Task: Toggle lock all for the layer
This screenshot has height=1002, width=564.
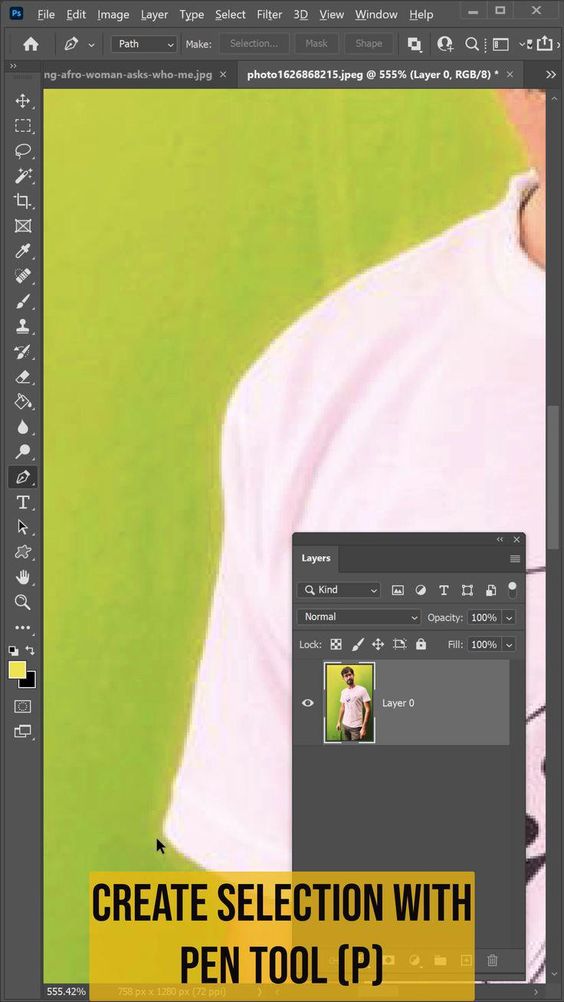Action: 420,644
